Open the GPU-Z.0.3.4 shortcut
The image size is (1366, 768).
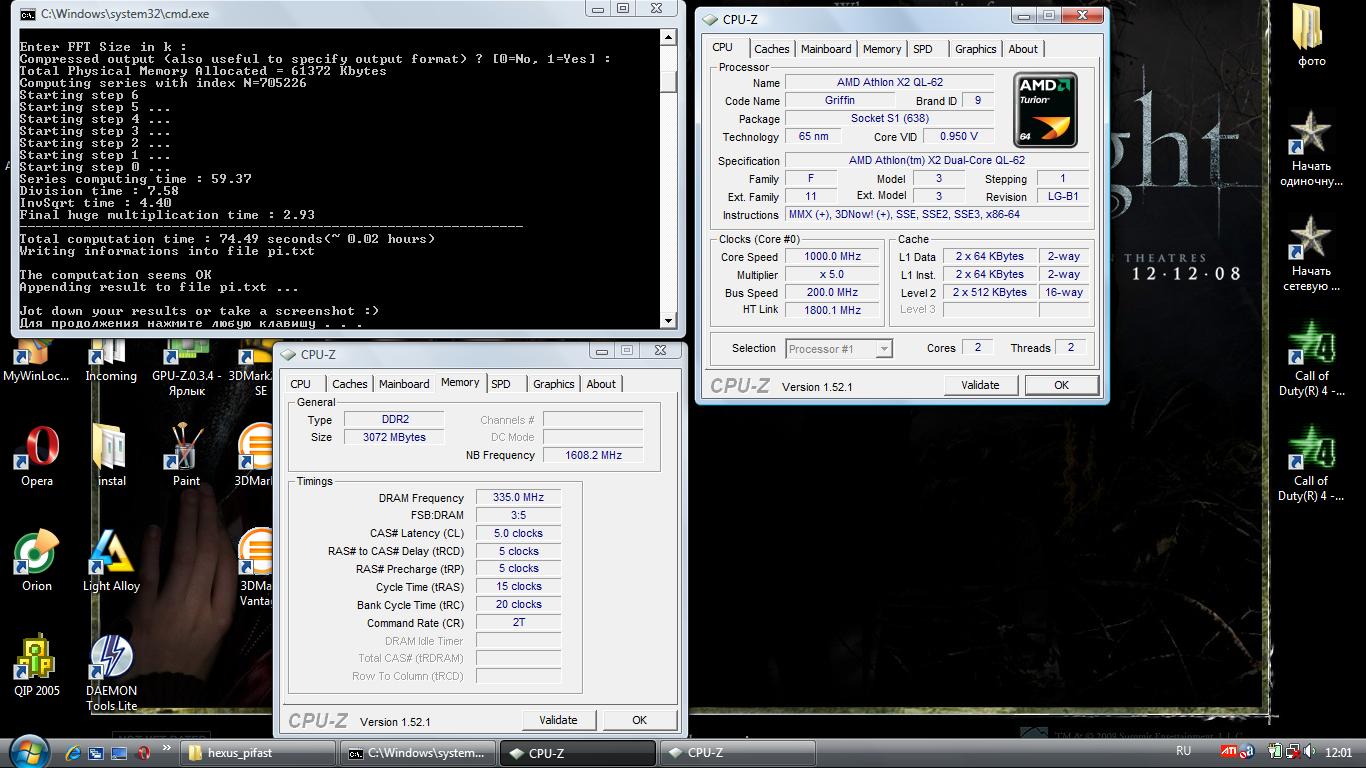point(186,370)
